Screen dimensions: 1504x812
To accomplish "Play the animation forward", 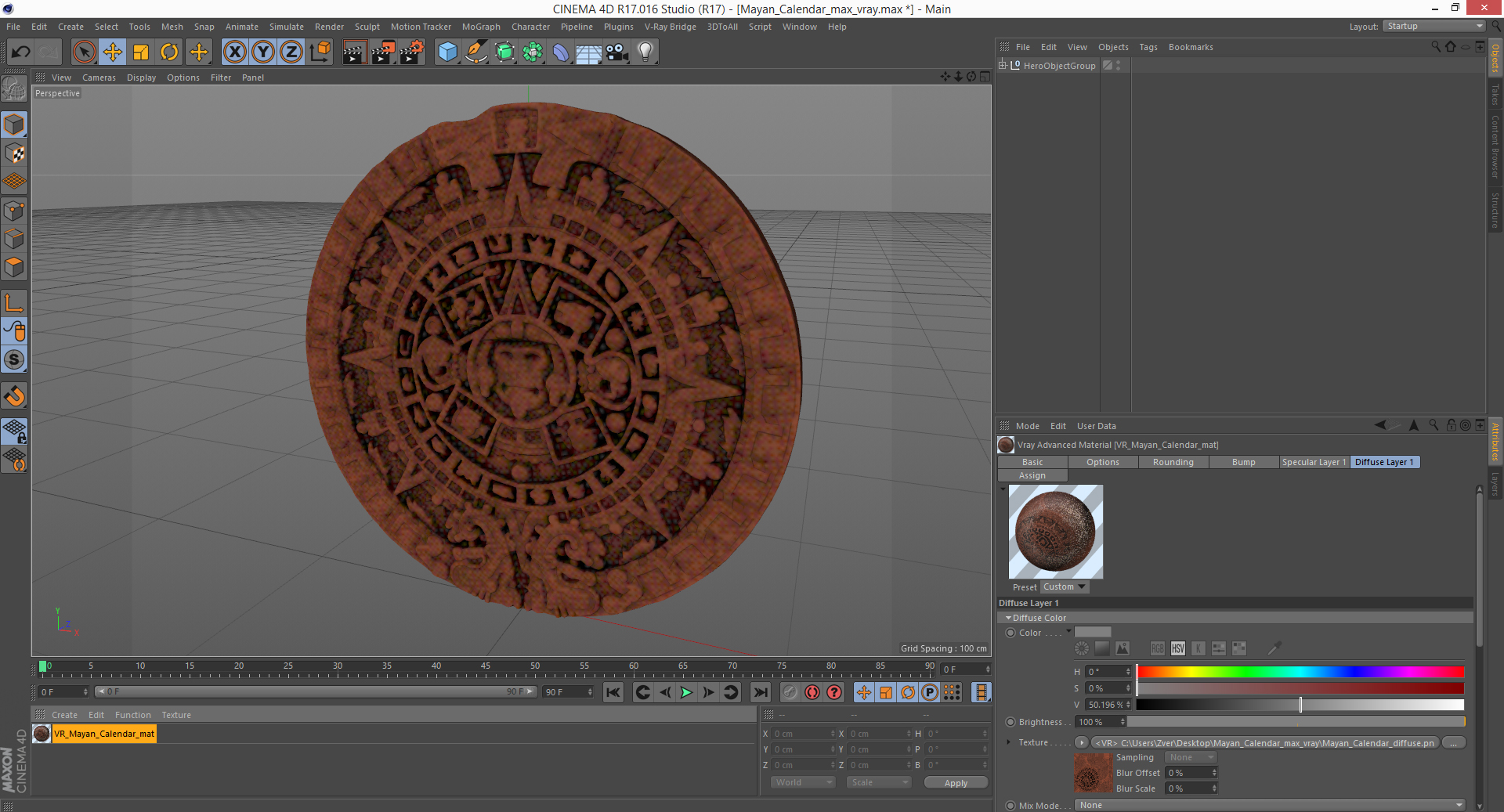I will coord(686,692).
